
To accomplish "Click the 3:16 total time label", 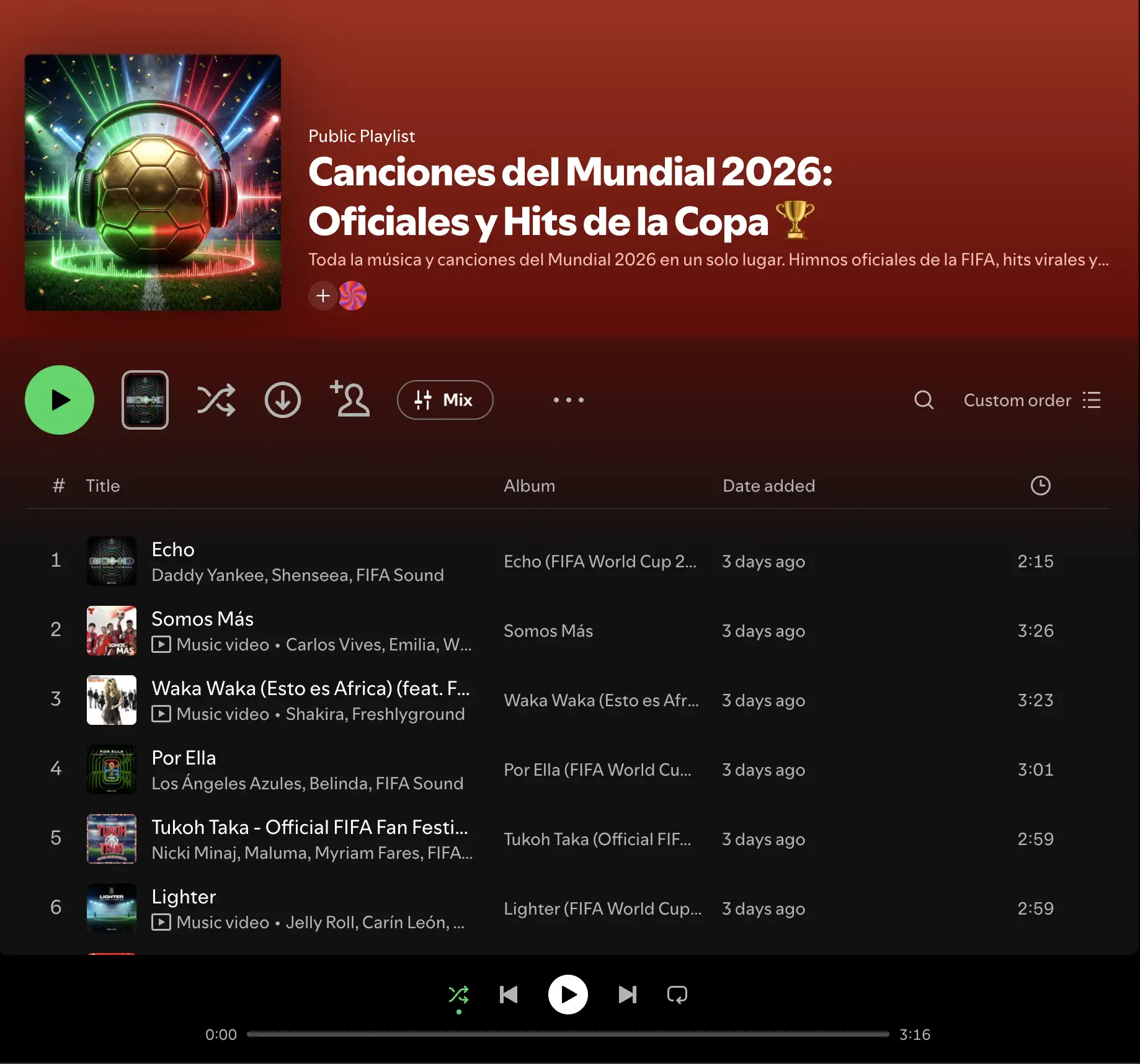I will click(x=915, y=1034).
